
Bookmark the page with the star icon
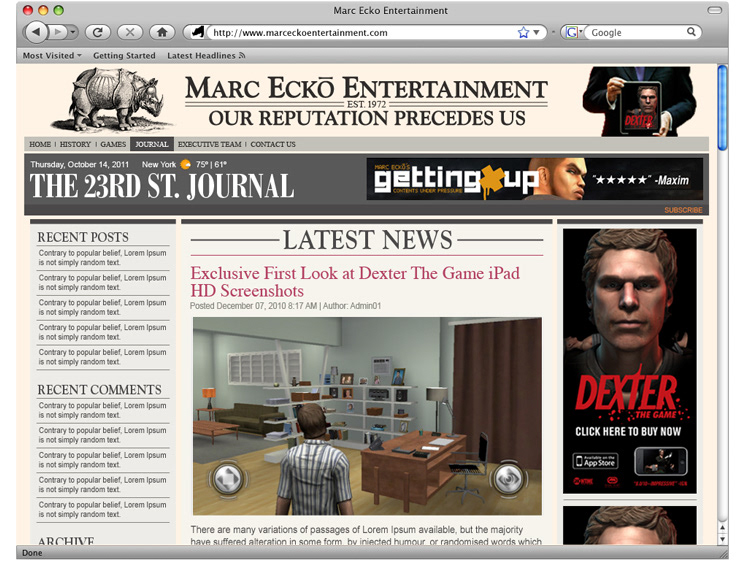click(523, 33)
